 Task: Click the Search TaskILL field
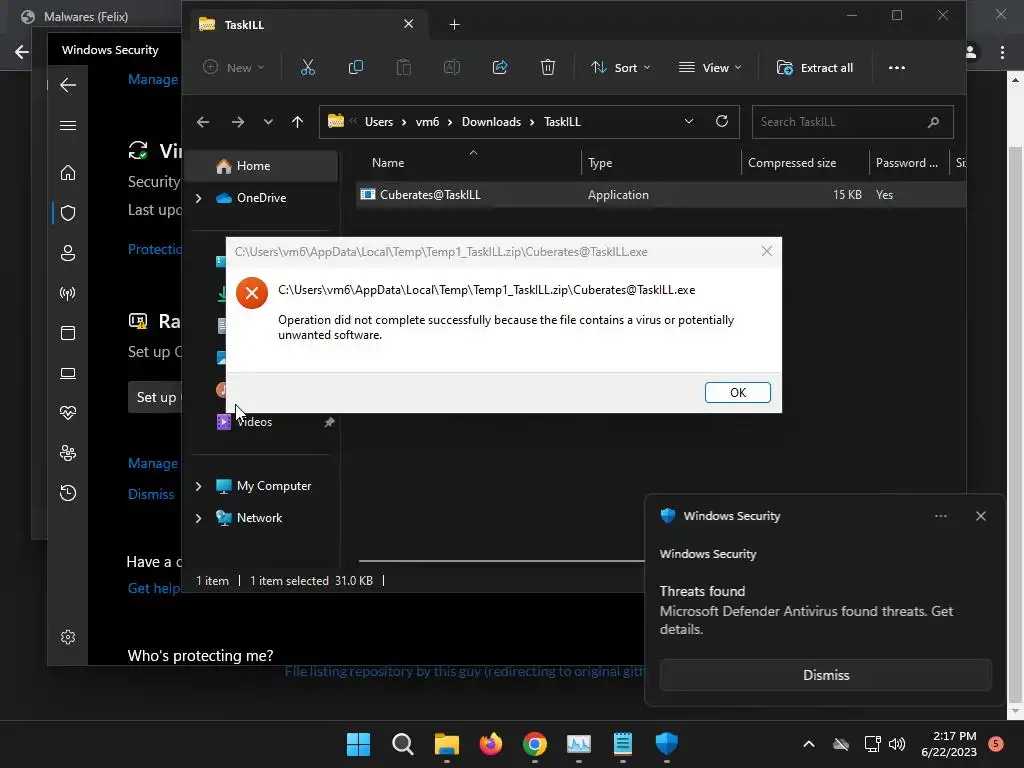(852, 122)
